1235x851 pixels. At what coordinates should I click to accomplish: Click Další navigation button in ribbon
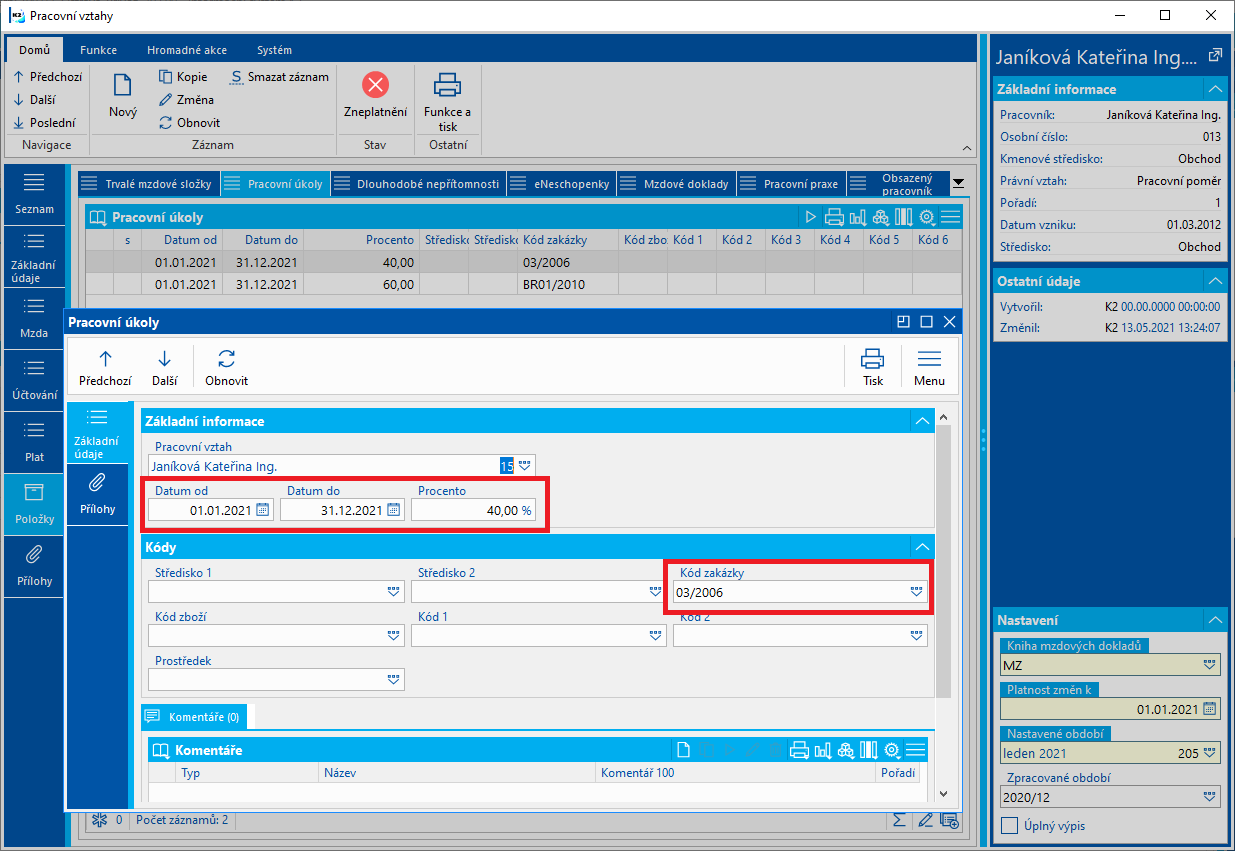click(x=34, y=100)
